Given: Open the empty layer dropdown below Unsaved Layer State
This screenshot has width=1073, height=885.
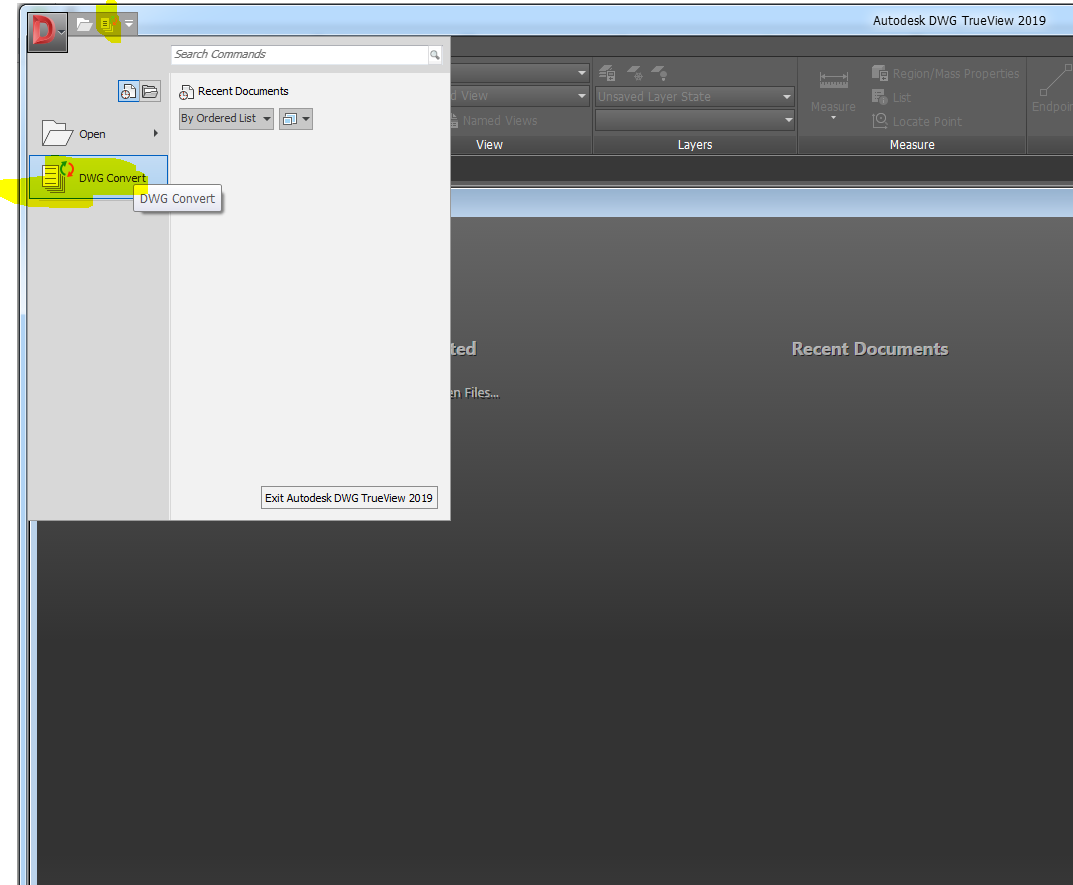Looking at the screenshot, I should click(695, 120).
